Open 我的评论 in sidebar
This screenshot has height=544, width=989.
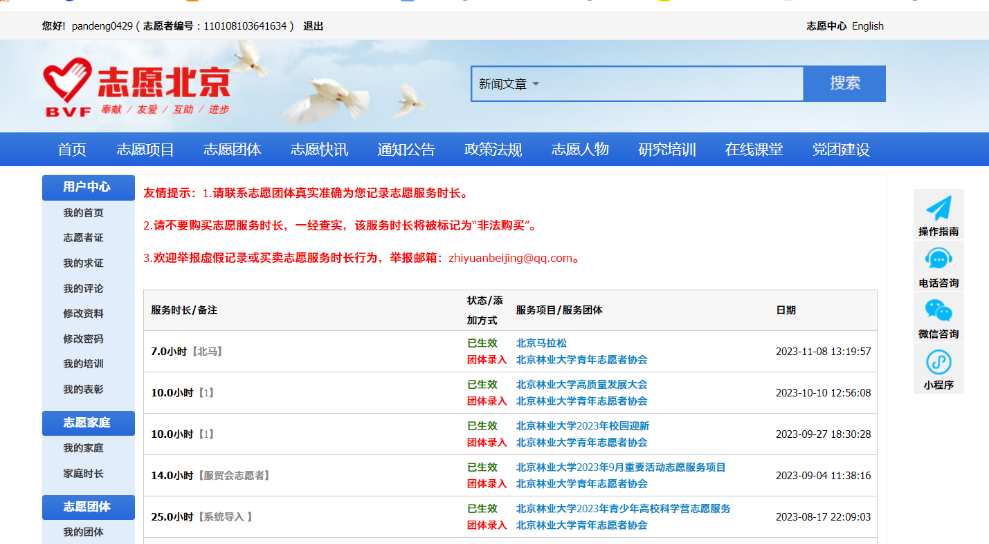point(83,288)
